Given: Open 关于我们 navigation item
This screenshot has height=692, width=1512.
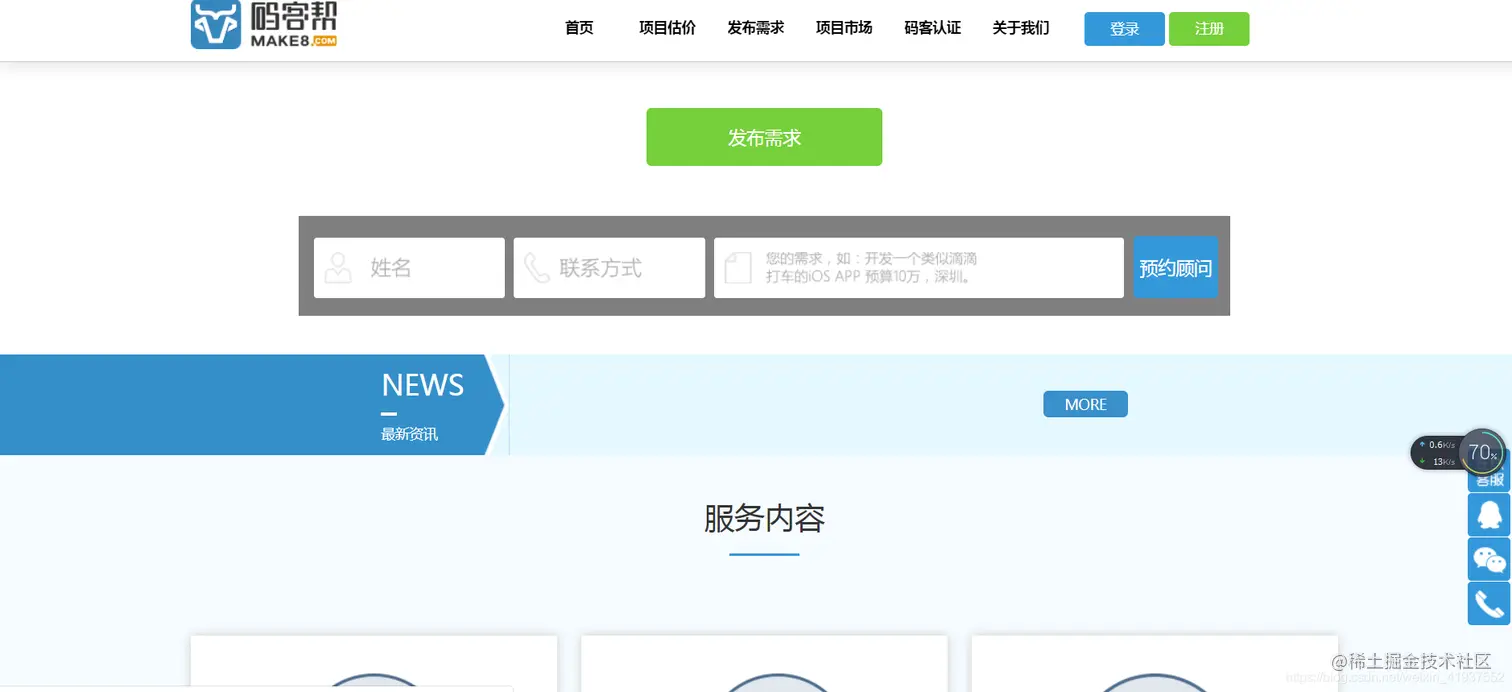Looking at the screenshot, I should pyautogui.click(x=1020, y=28).
